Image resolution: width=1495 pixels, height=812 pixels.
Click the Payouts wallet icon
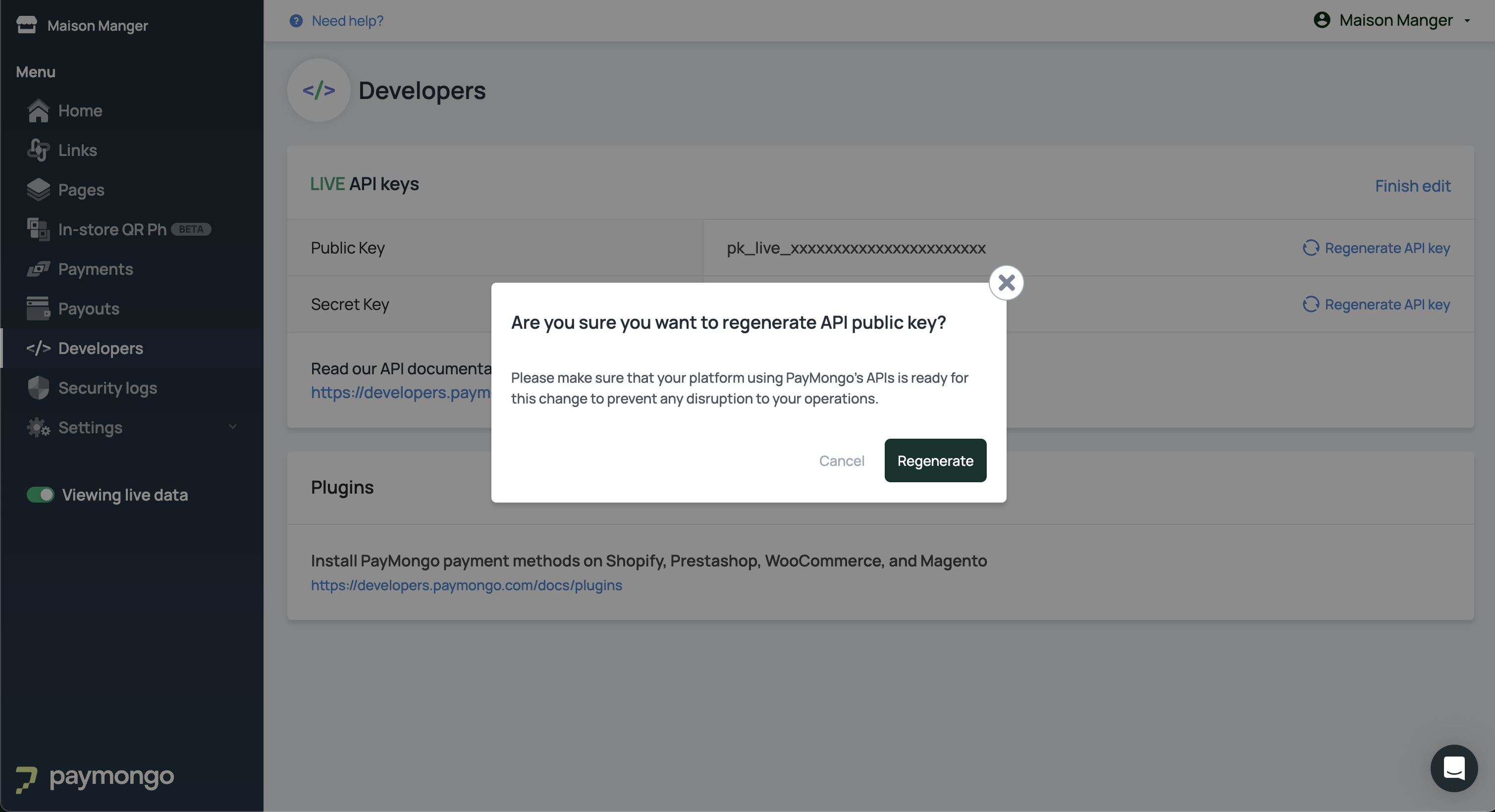point(38,308)
